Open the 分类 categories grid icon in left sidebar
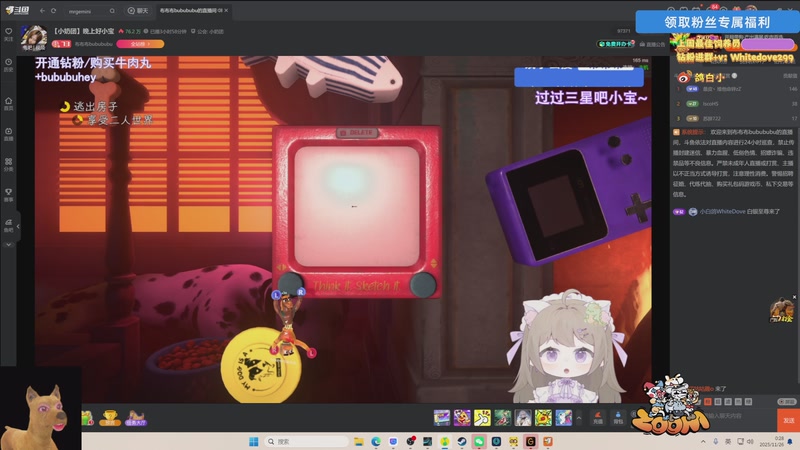The height and width of the screenshot is (450, 800). [9, 164]
